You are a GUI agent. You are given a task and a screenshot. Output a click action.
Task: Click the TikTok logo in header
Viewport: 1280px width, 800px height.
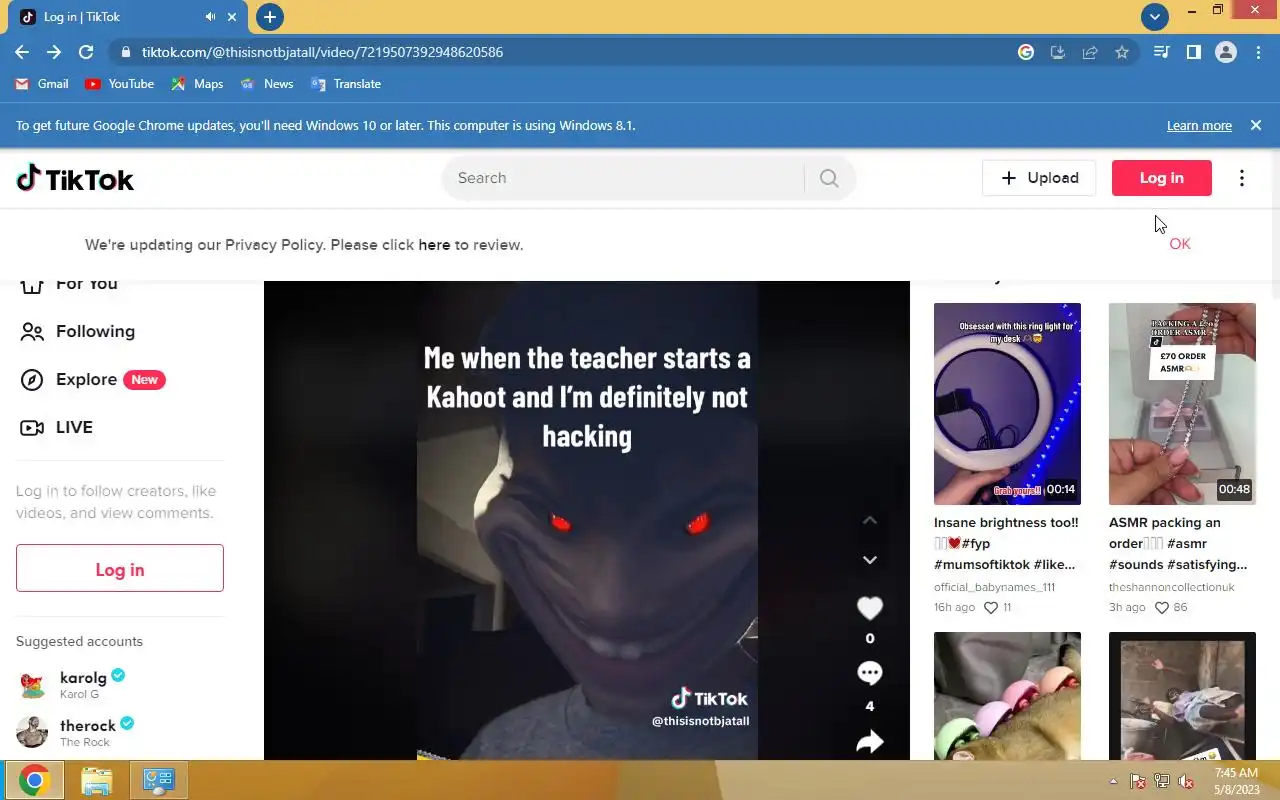click(x=75, y=179)
